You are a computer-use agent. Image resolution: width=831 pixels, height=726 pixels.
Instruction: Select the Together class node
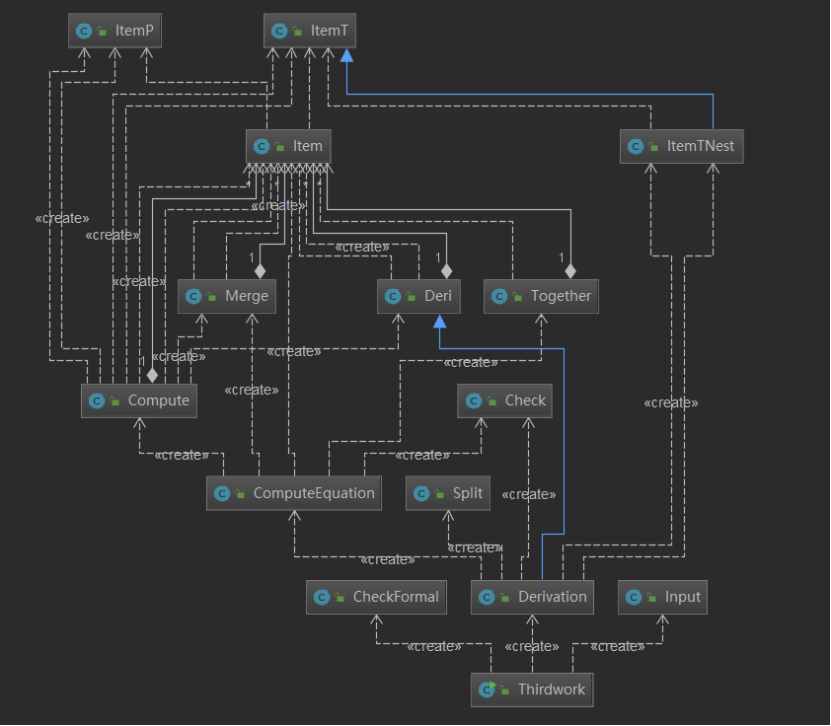(541, 296)
